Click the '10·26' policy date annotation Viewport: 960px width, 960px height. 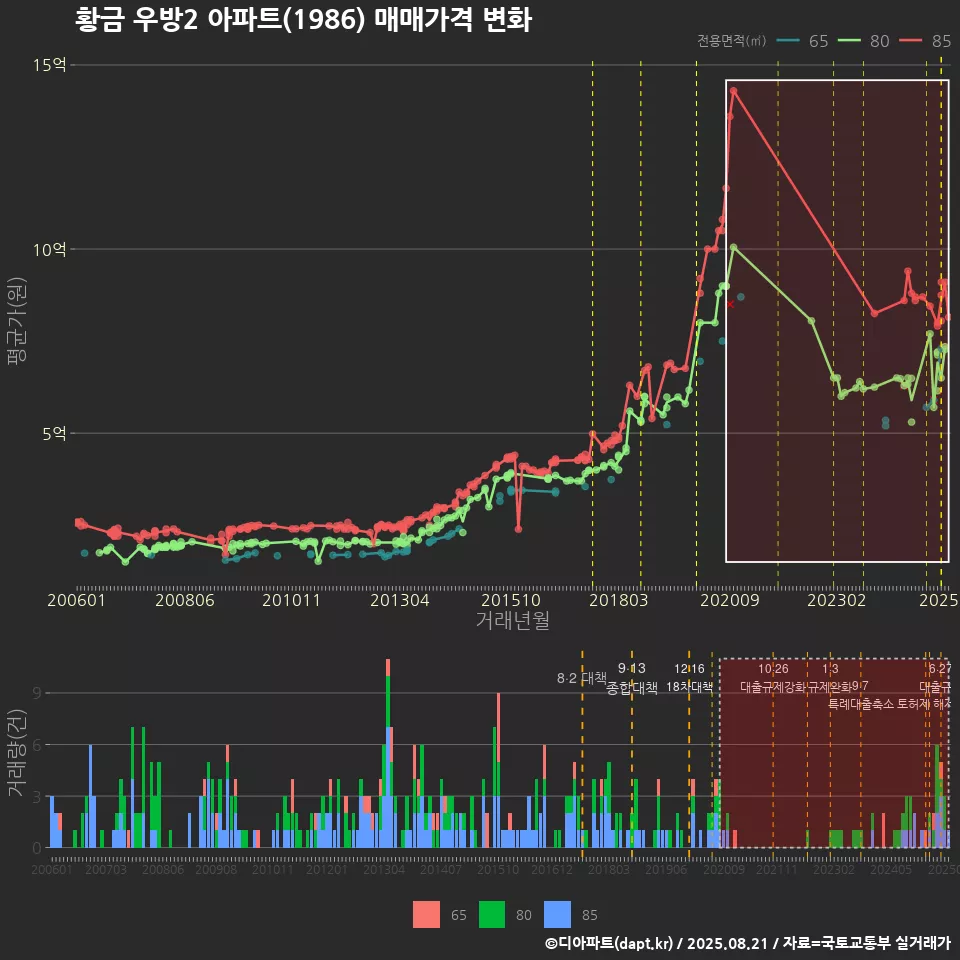[x=773, y=669]
